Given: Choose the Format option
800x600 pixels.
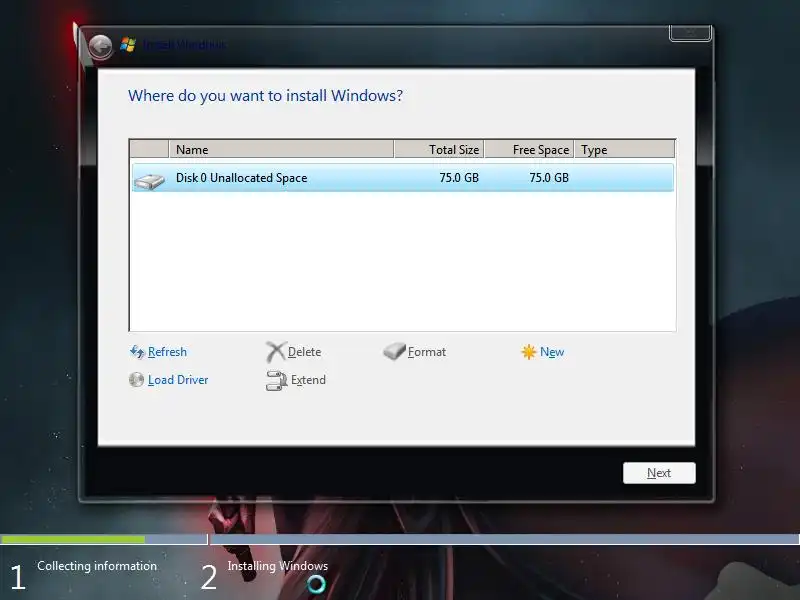Looking at the screenshot, I should click(x=427, y=352).
